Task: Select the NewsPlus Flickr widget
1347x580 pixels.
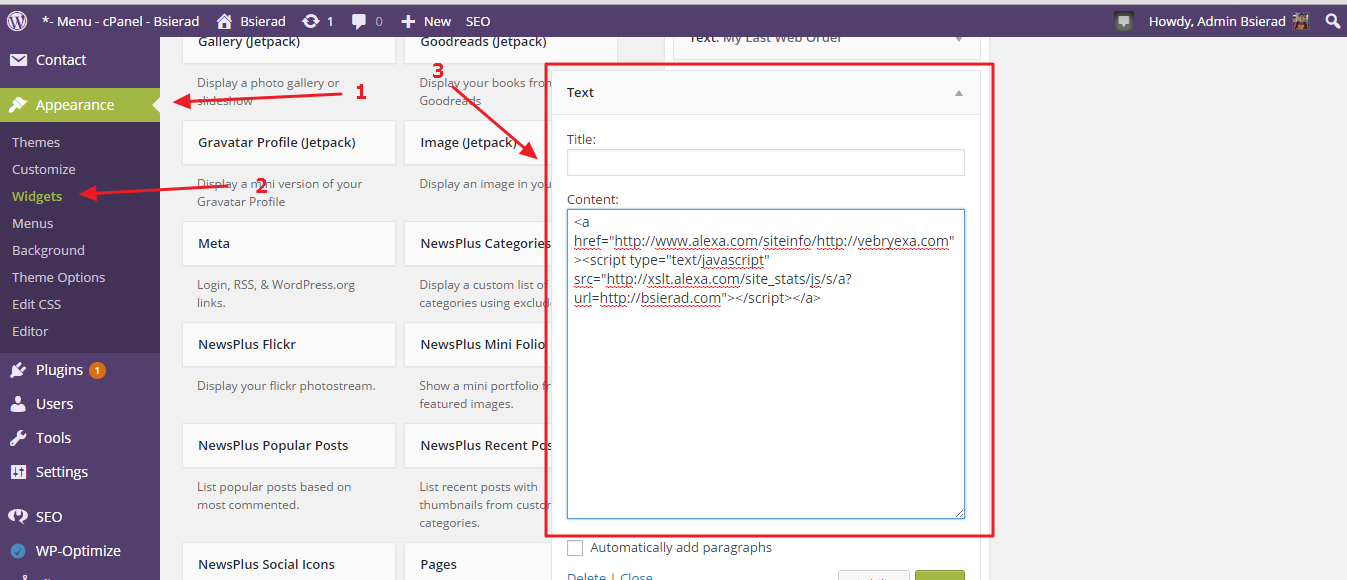Action: (x=290, y=344)
